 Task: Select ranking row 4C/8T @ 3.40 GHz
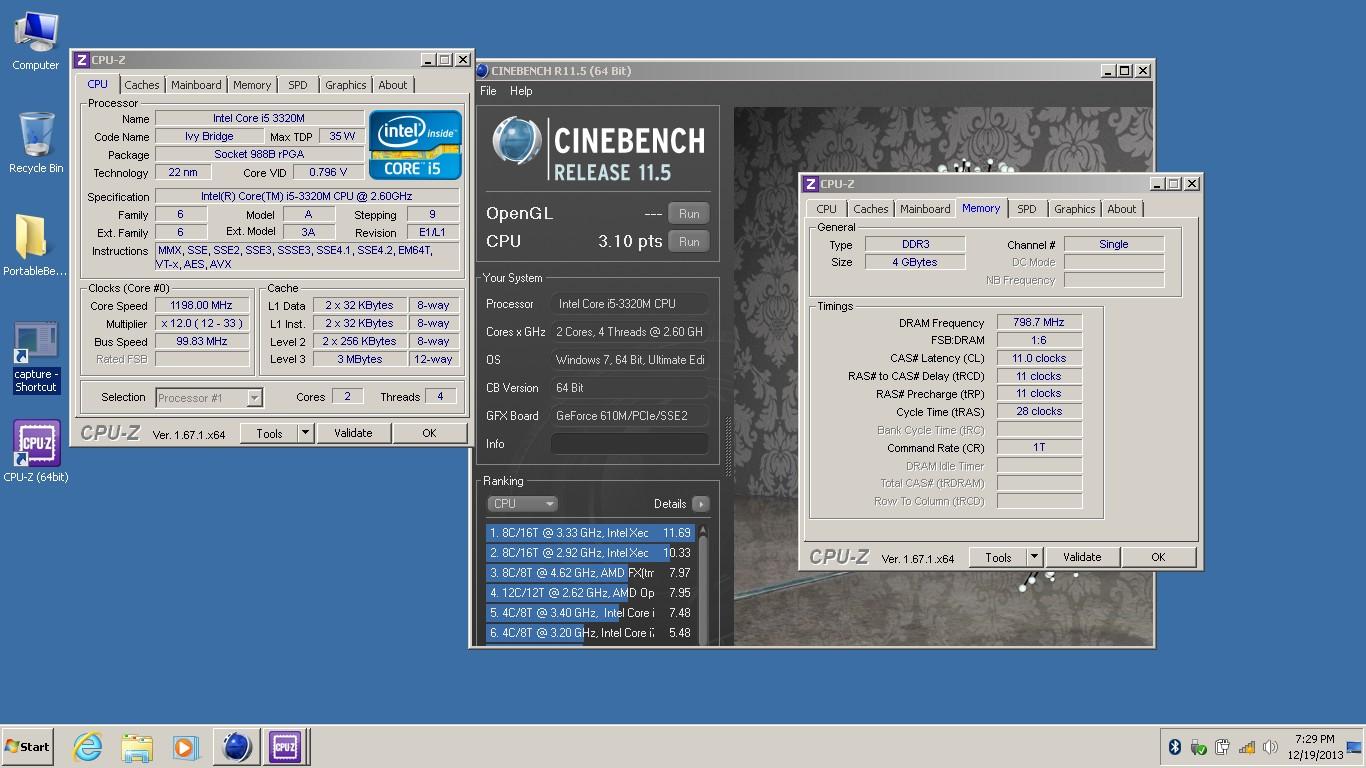[590, 613]
